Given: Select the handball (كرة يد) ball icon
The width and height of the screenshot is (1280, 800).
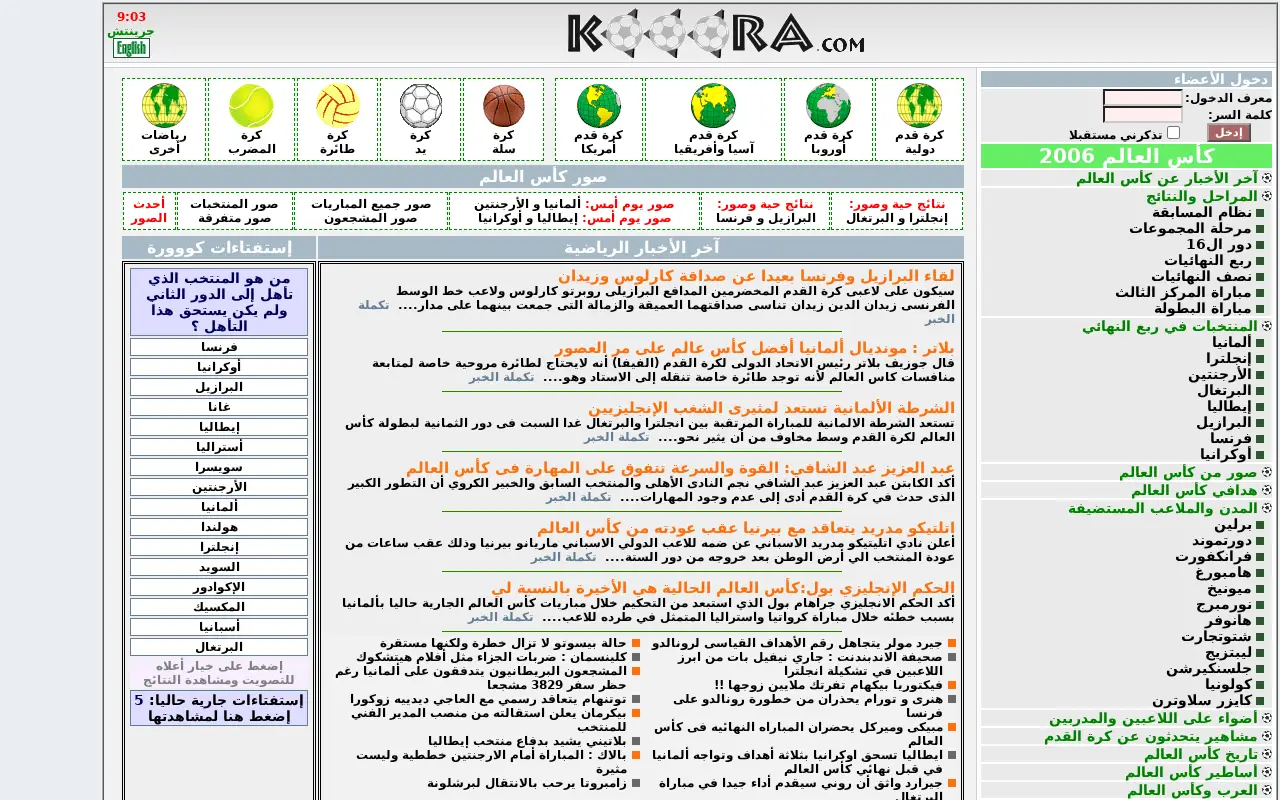Looking at the screenshot, I should pyautogui.click(x=421, y=106).
